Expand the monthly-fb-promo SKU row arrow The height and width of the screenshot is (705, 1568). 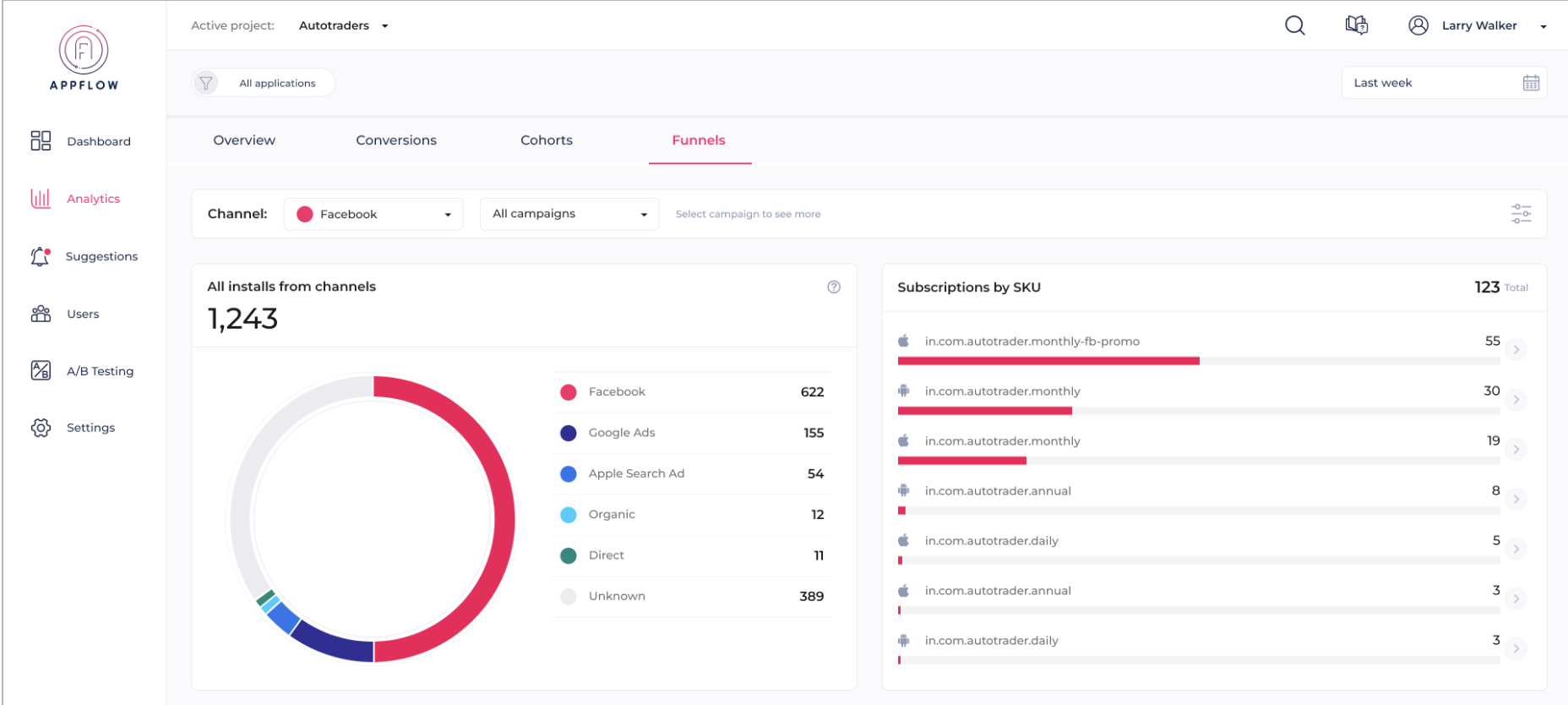[1516, 350]
